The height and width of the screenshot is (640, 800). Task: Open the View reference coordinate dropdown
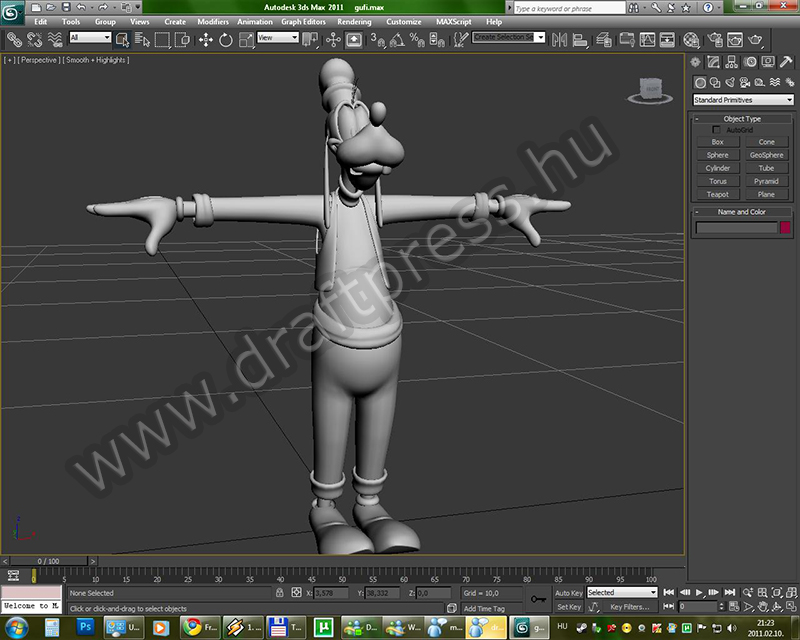pos(278,37)
